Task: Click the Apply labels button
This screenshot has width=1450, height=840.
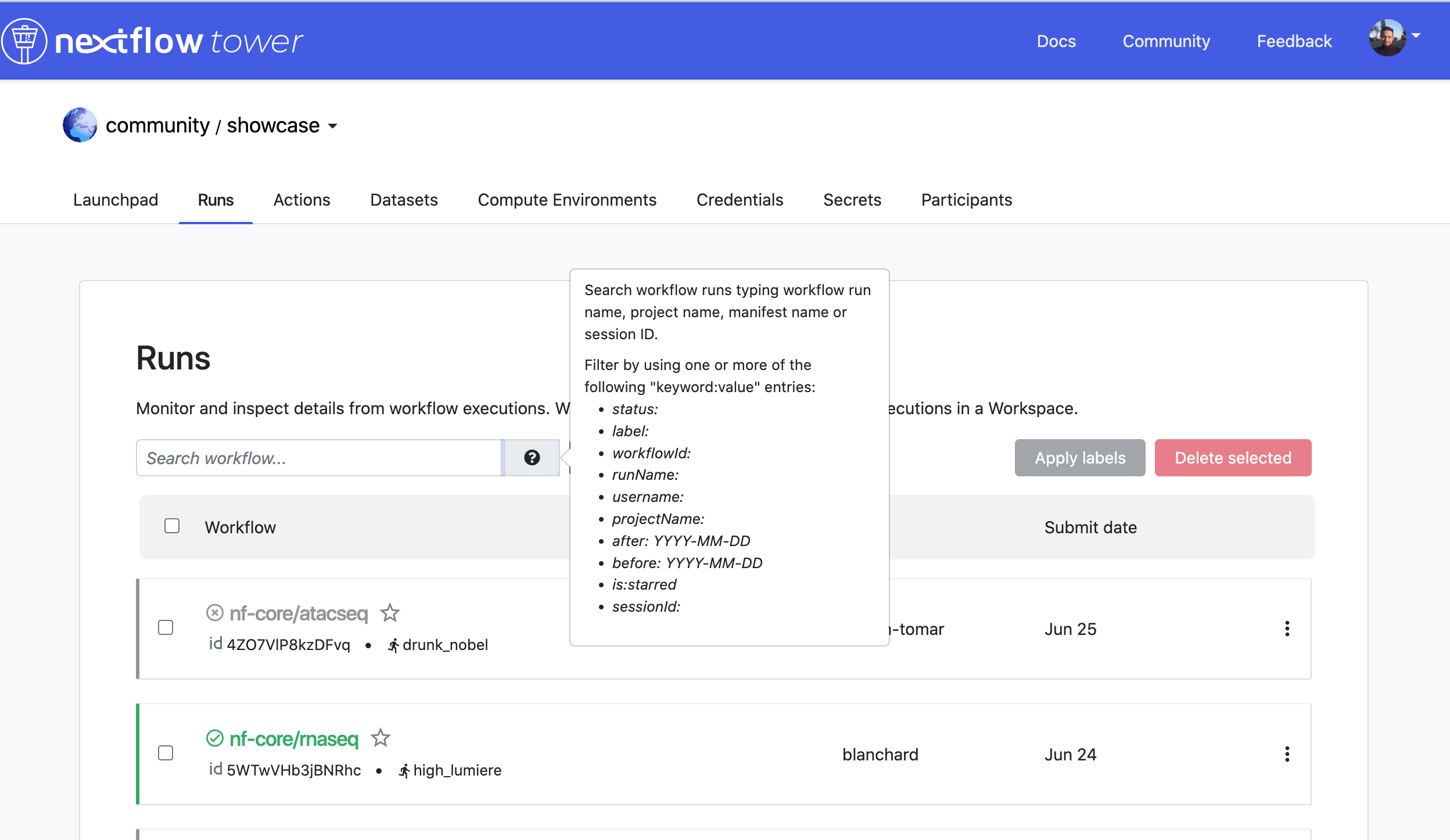Action: 1080,458
